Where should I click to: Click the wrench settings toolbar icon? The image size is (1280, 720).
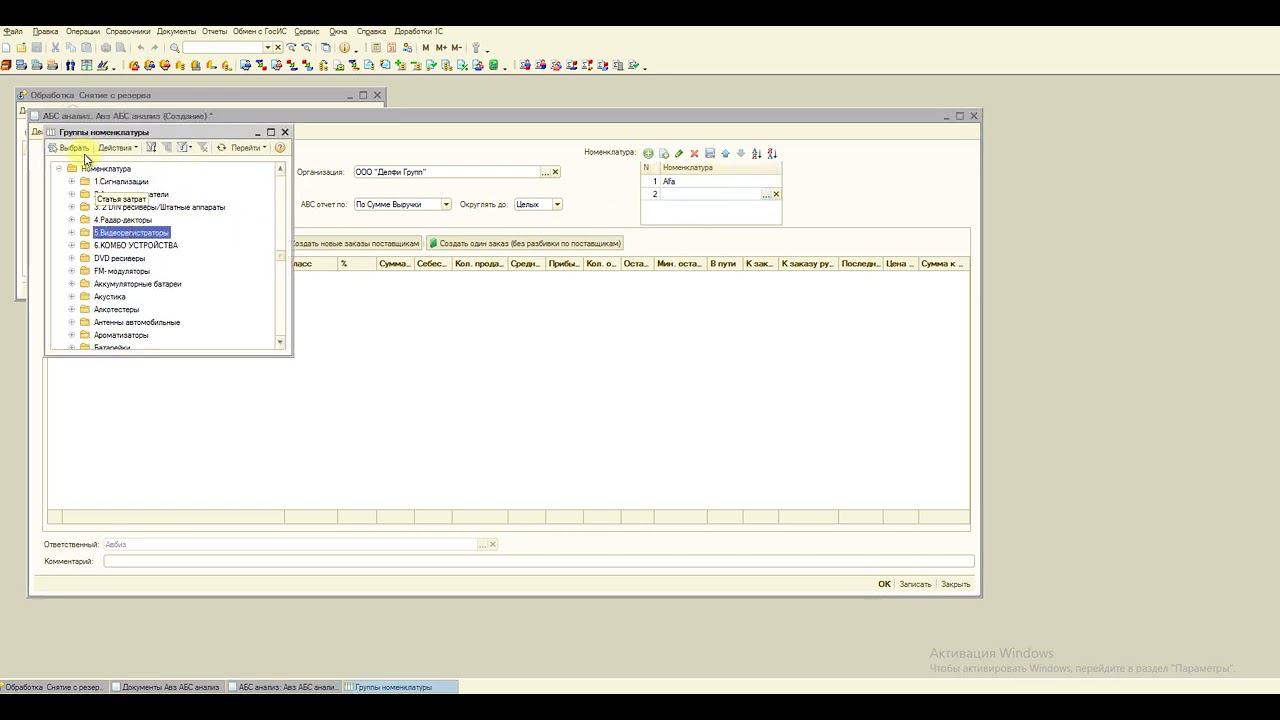point(476,47)
